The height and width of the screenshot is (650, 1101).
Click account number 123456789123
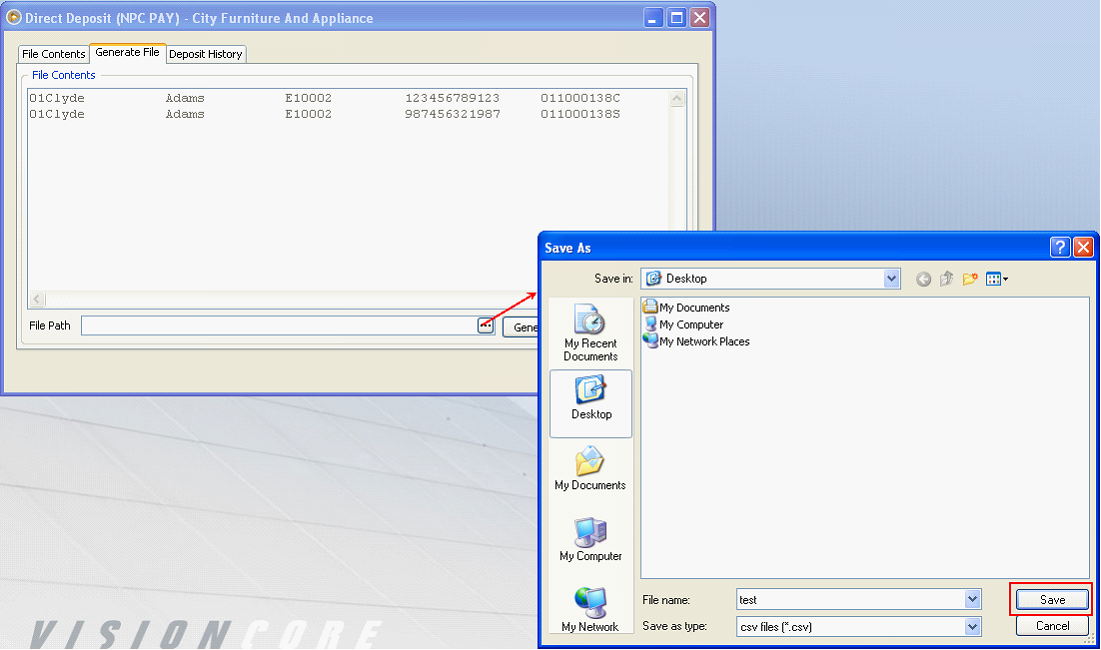click(x=452, y=98)
